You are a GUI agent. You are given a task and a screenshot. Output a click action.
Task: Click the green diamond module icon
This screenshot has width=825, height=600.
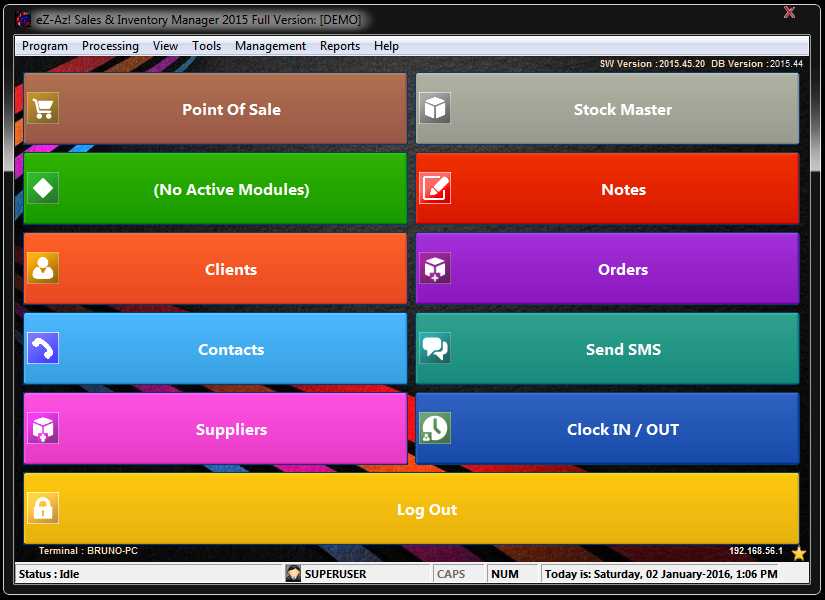(x=44, y=187)
